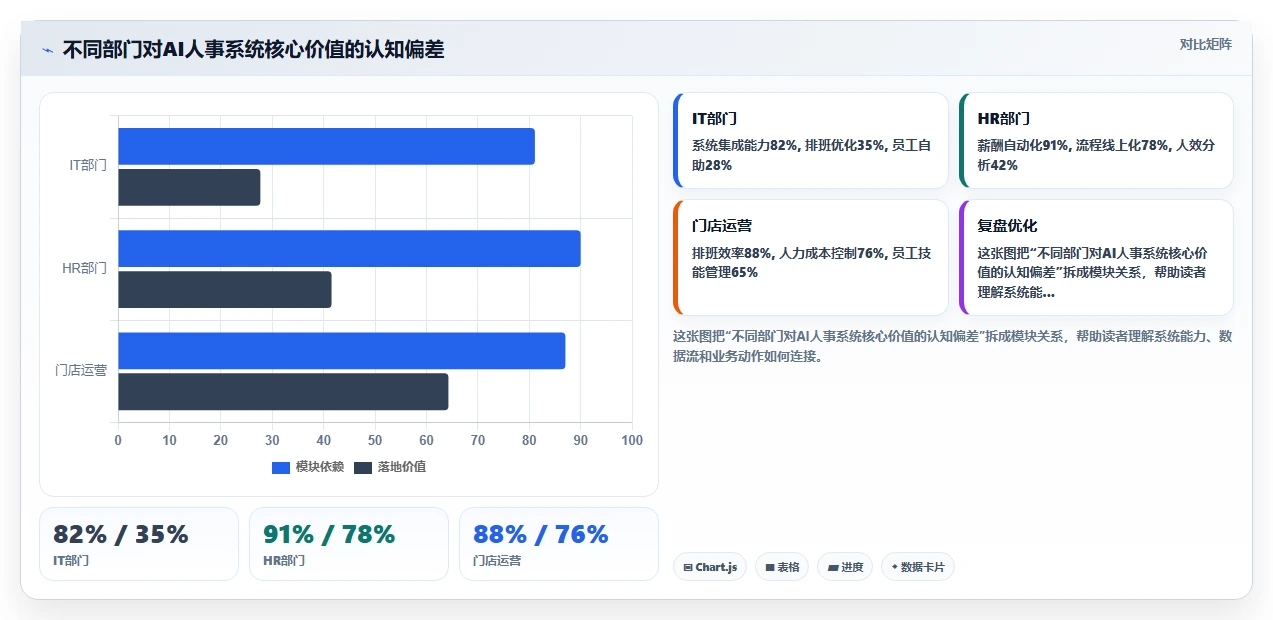Click the HR部门 y-axis label
Viewport: 1273px width, 620px height.
tap(85, 268)
